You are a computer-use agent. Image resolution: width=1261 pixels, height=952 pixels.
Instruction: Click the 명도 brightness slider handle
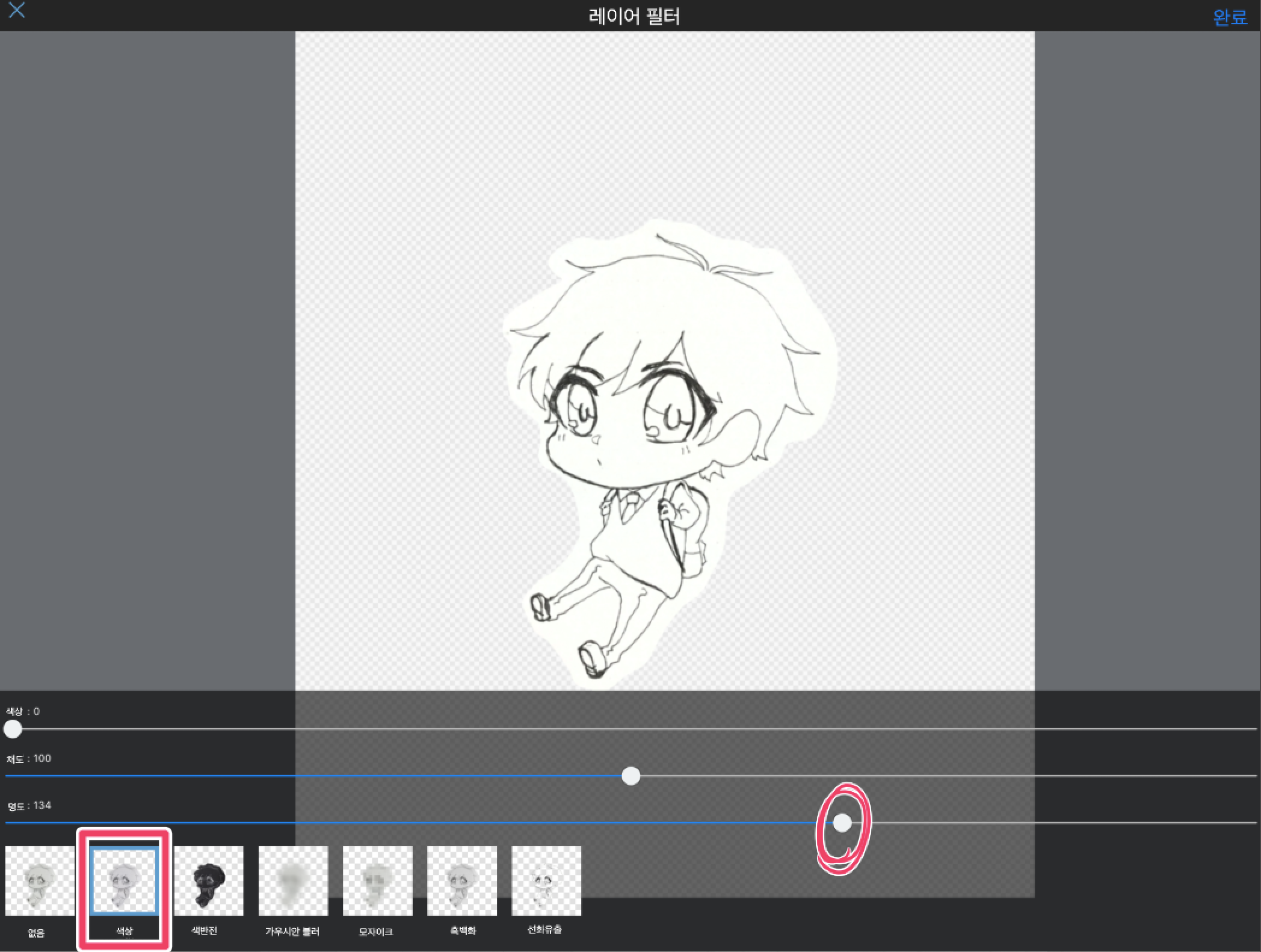(x=842, y=823)
